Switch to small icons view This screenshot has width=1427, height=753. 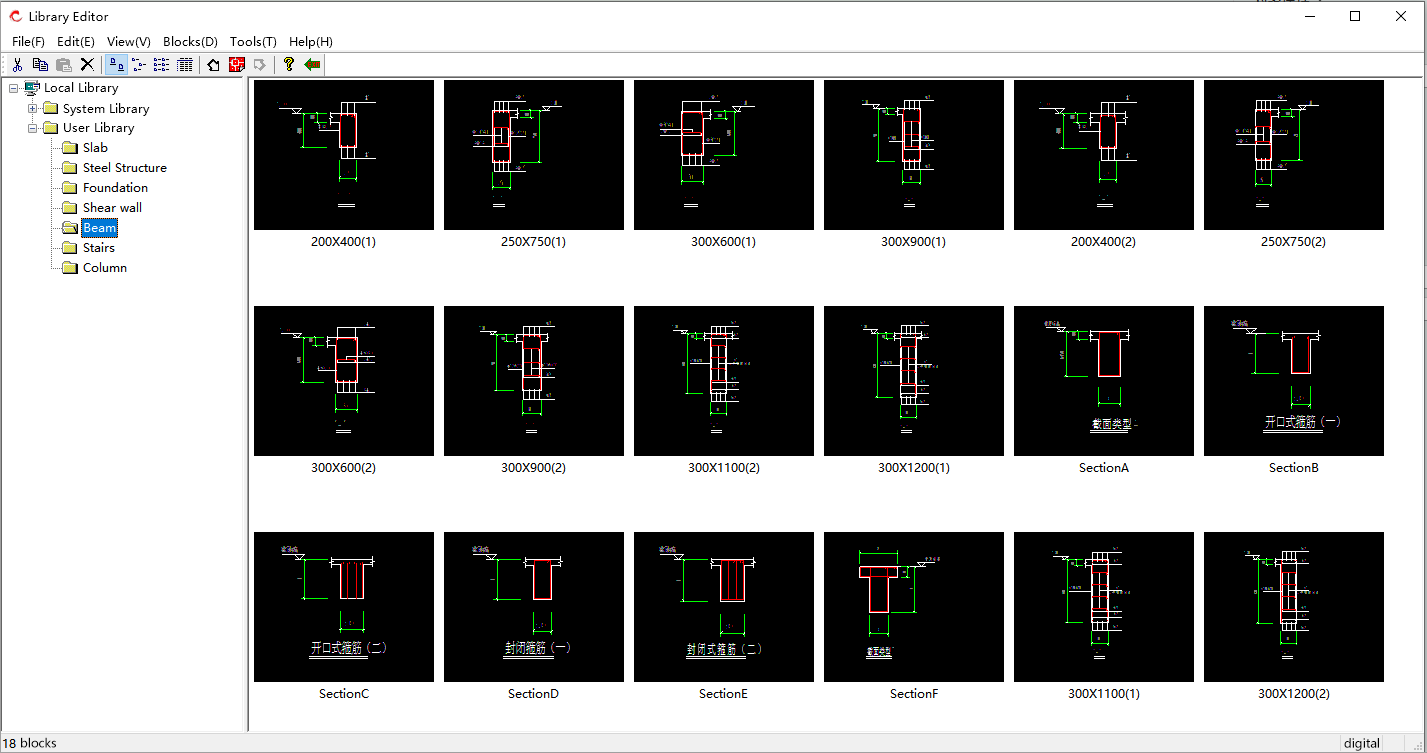139,64
